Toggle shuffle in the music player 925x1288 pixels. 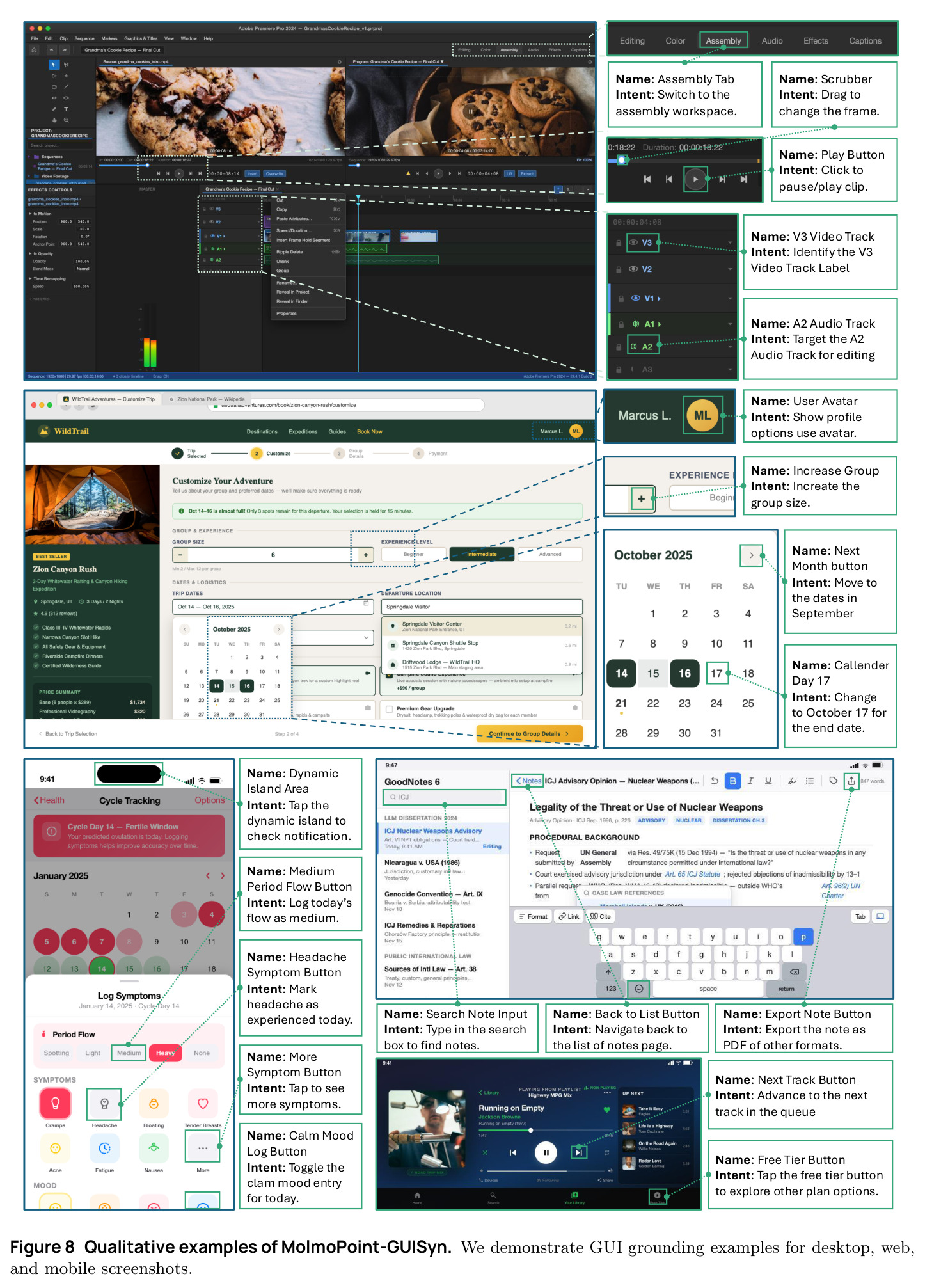tap(484, 1152)
